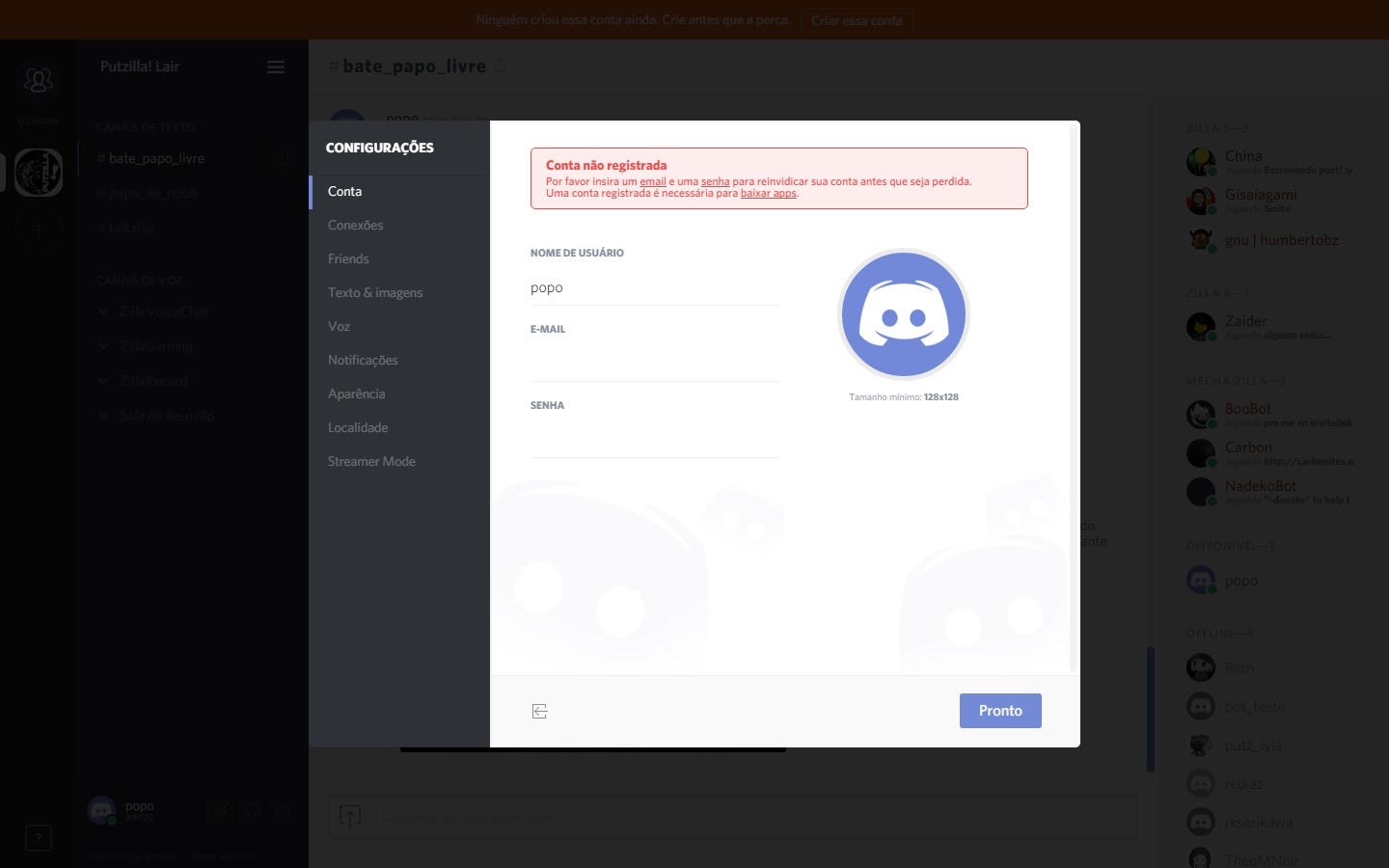Open the Streamer Mode settings tab
This screenshot has height=868, width=1389.
pos(399,461)
